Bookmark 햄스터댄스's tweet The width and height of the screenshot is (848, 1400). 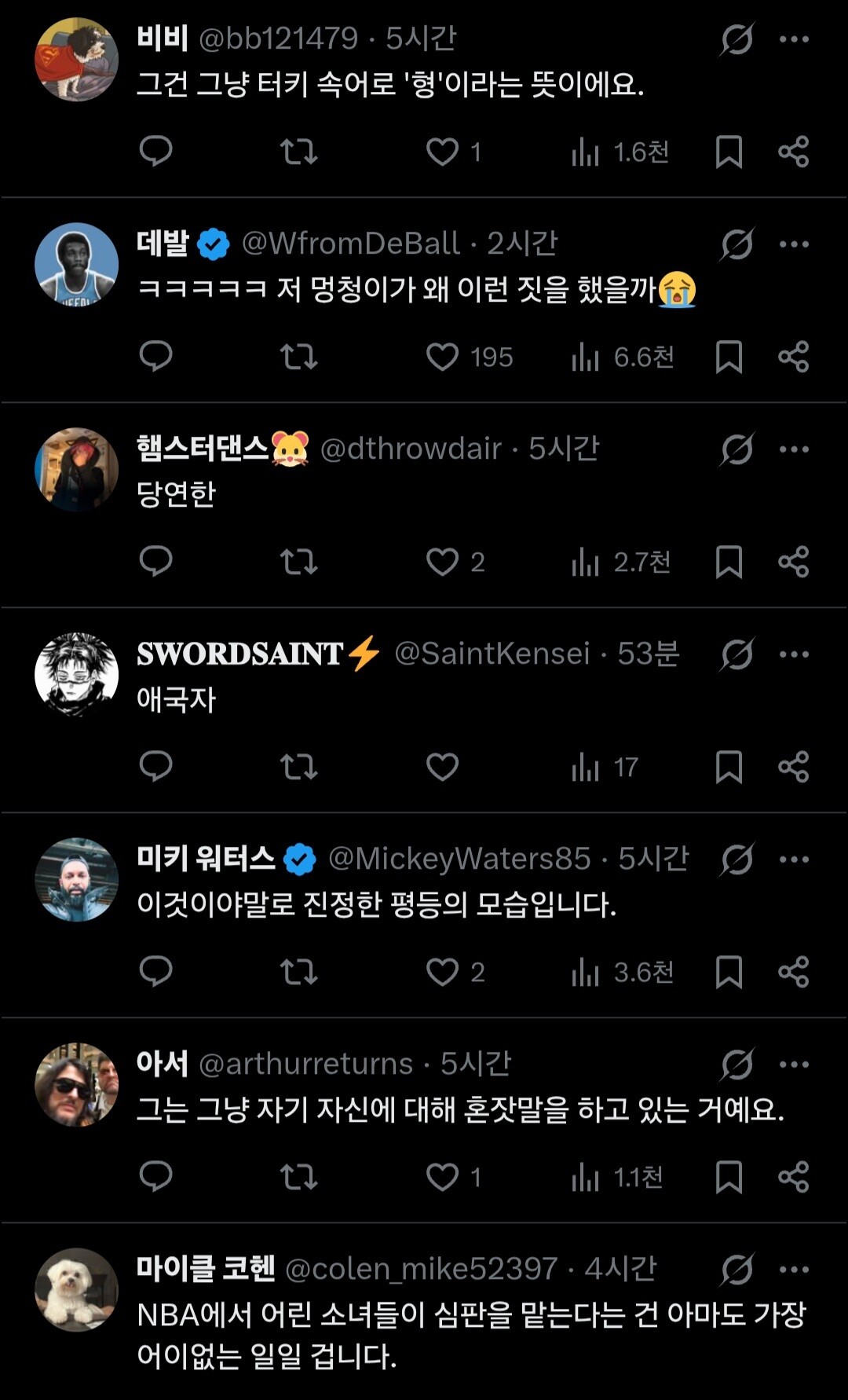[x=729, y=562]
